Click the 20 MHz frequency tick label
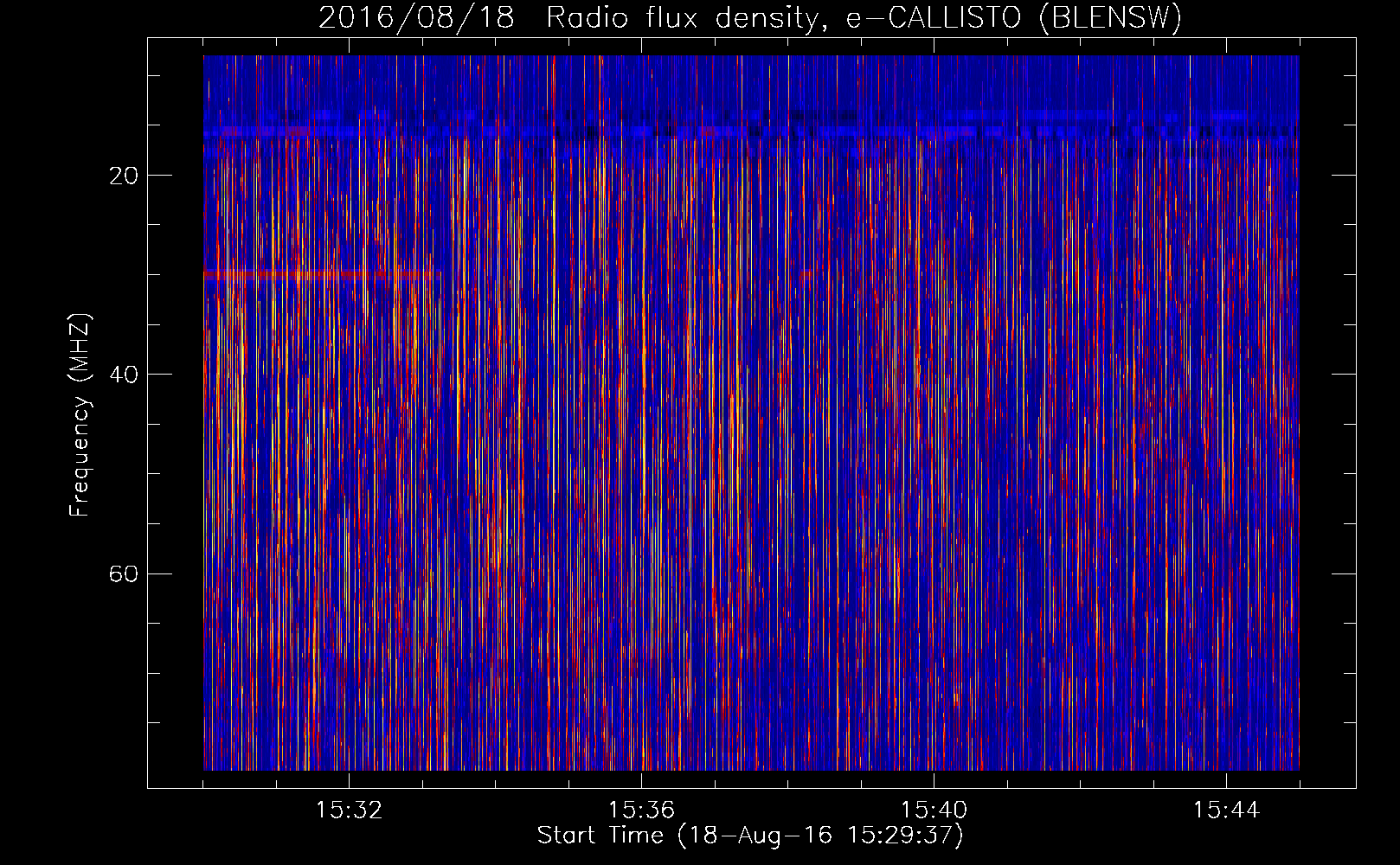The width and height of the screenshot is (1400, 865). (x=124, y=176)
